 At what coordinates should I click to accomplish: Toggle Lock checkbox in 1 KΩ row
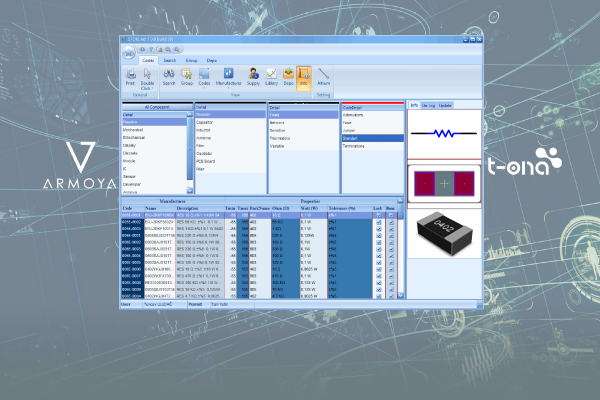[x=378, y=229]
